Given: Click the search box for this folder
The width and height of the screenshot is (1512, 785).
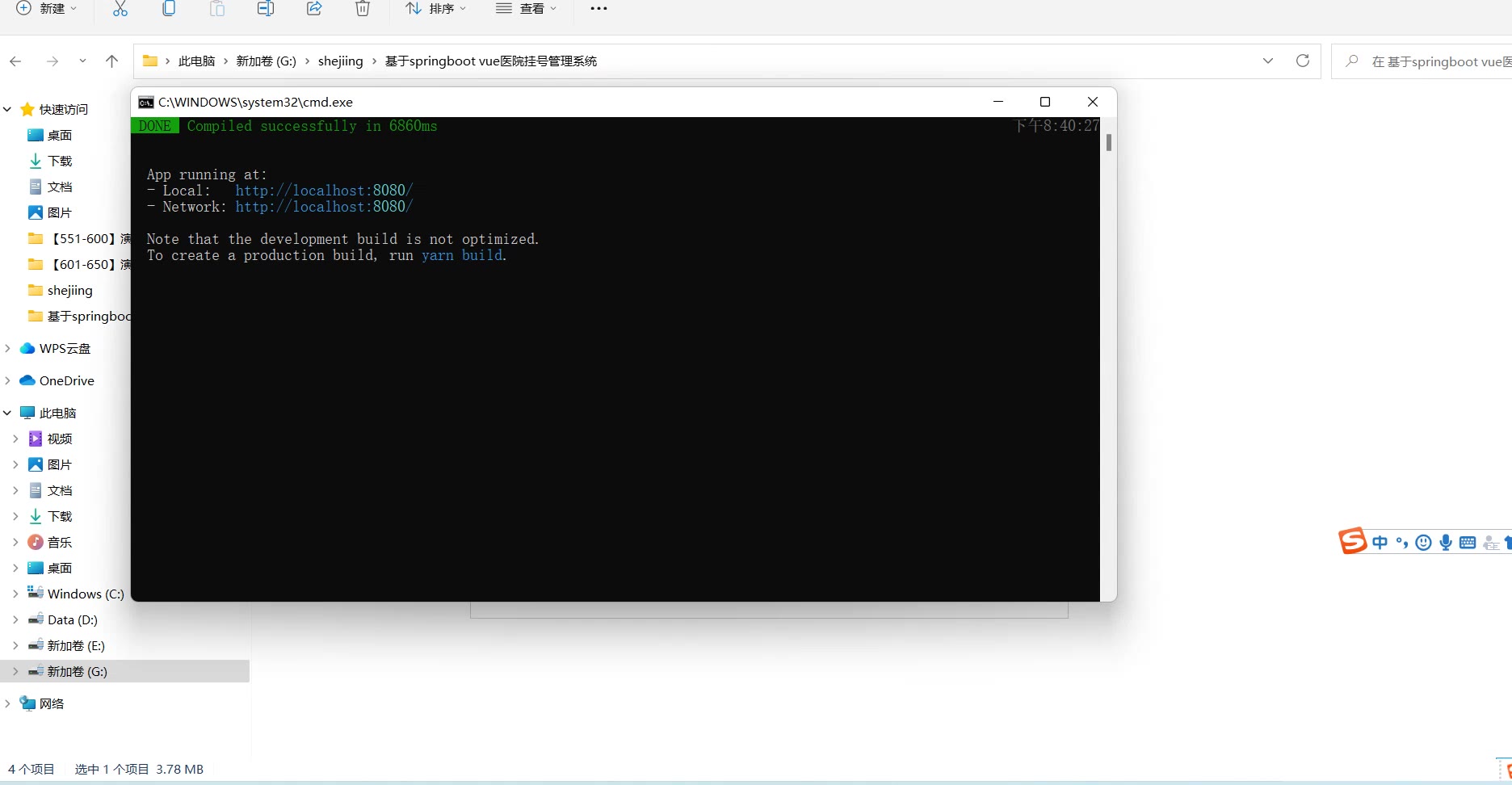Looking at the screenshot, I should click(1422, 61).
